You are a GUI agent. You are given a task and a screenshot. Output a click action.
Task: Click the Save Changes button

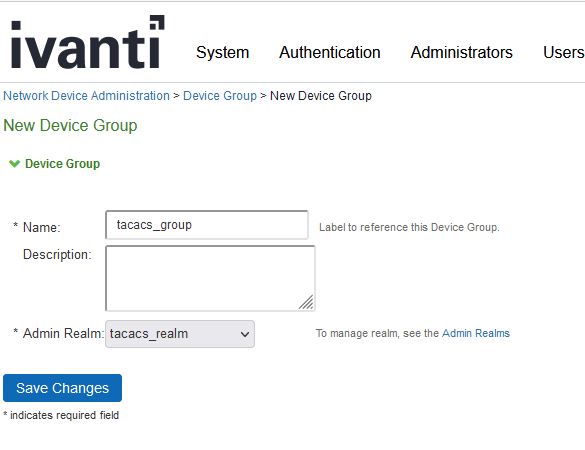(62, 388)
